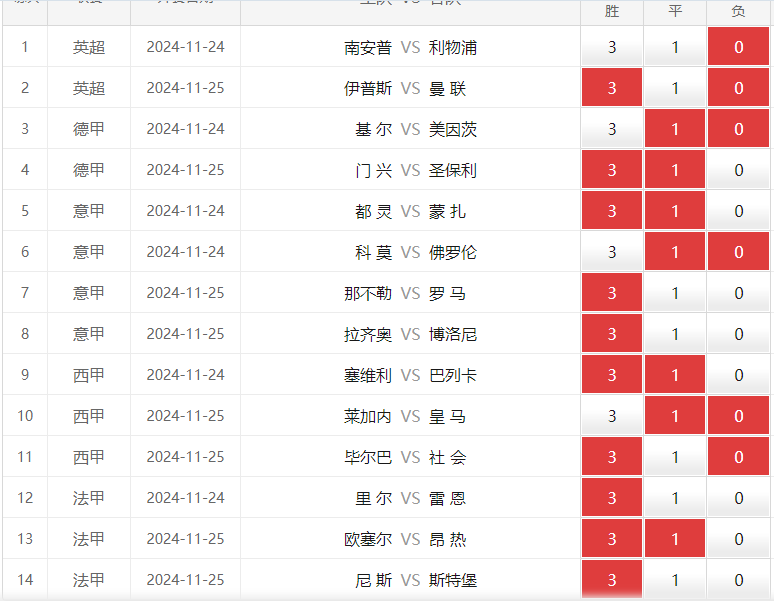Image resolution: width=774 pixels, height=606 pixels.
Task: Click match number 13 cell
Action: tap(25, 538)
